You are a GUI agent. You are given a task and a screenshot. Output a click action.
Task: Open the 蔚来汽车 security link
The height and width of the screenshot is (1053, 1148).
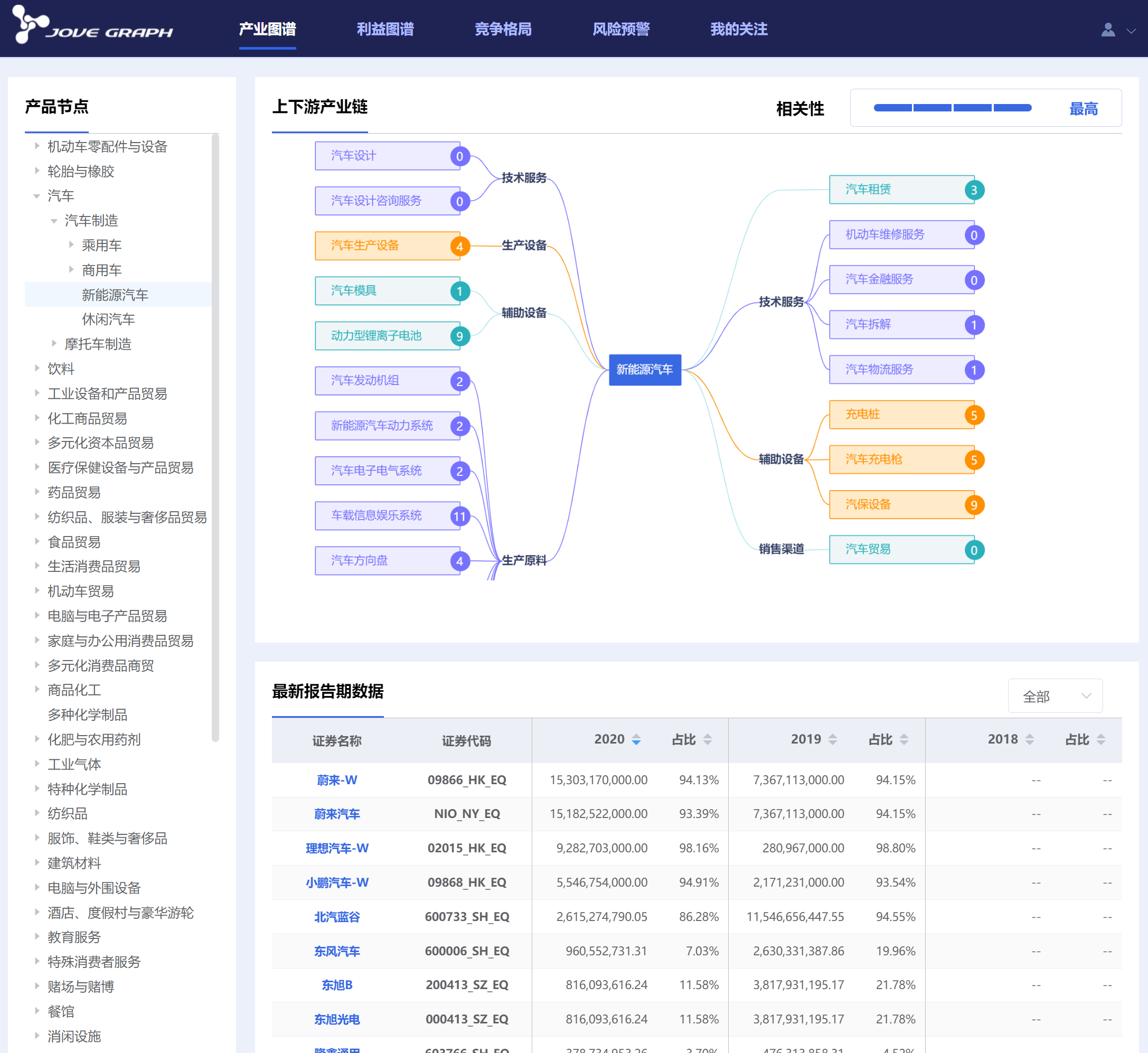click(x=337, y=814)
